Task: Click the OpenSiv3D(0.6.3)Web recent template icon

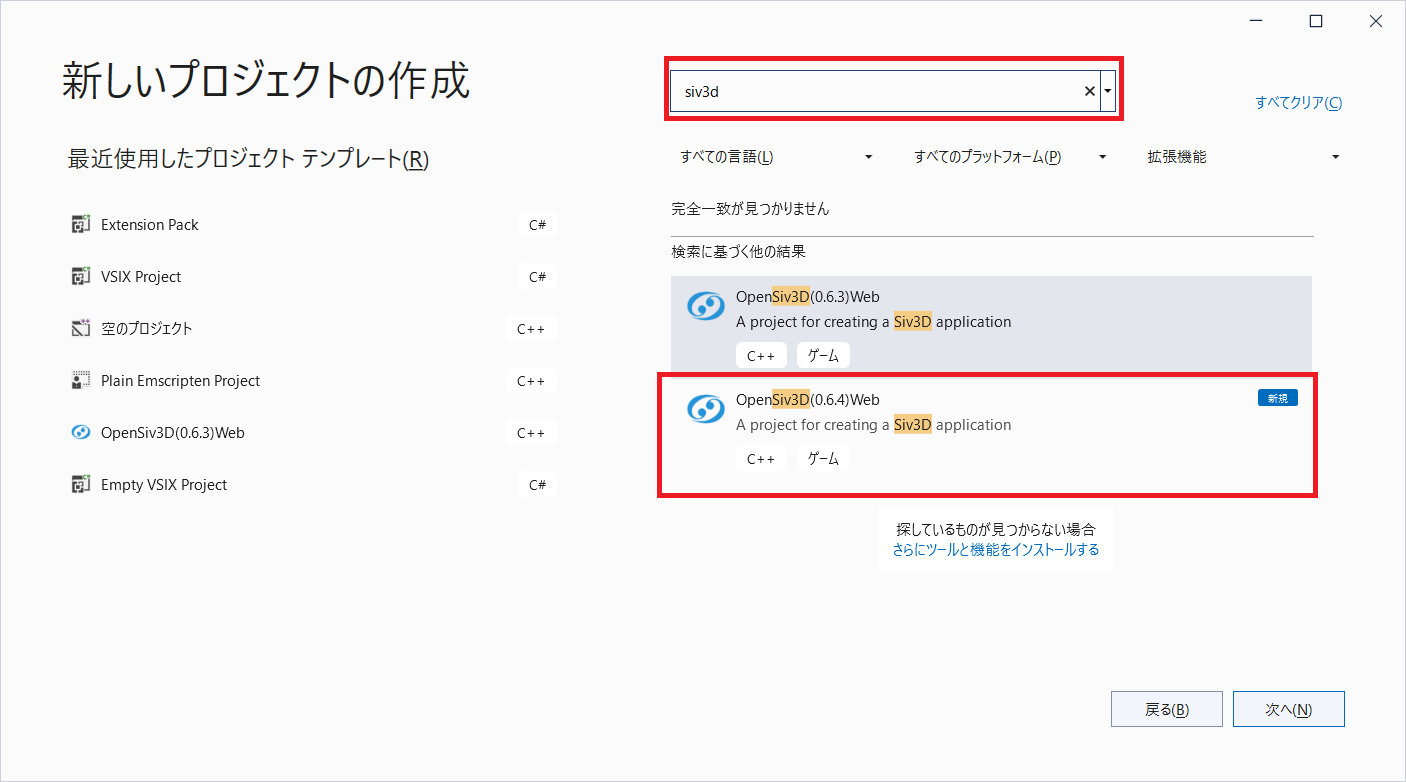Action: pyautogui.click(x=81, y=433)
